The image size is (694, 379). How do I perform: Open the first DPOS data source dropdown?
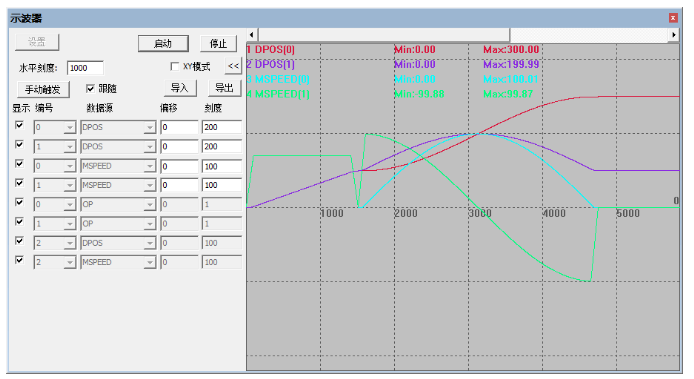pyautogui.click(x=150, y=128)
